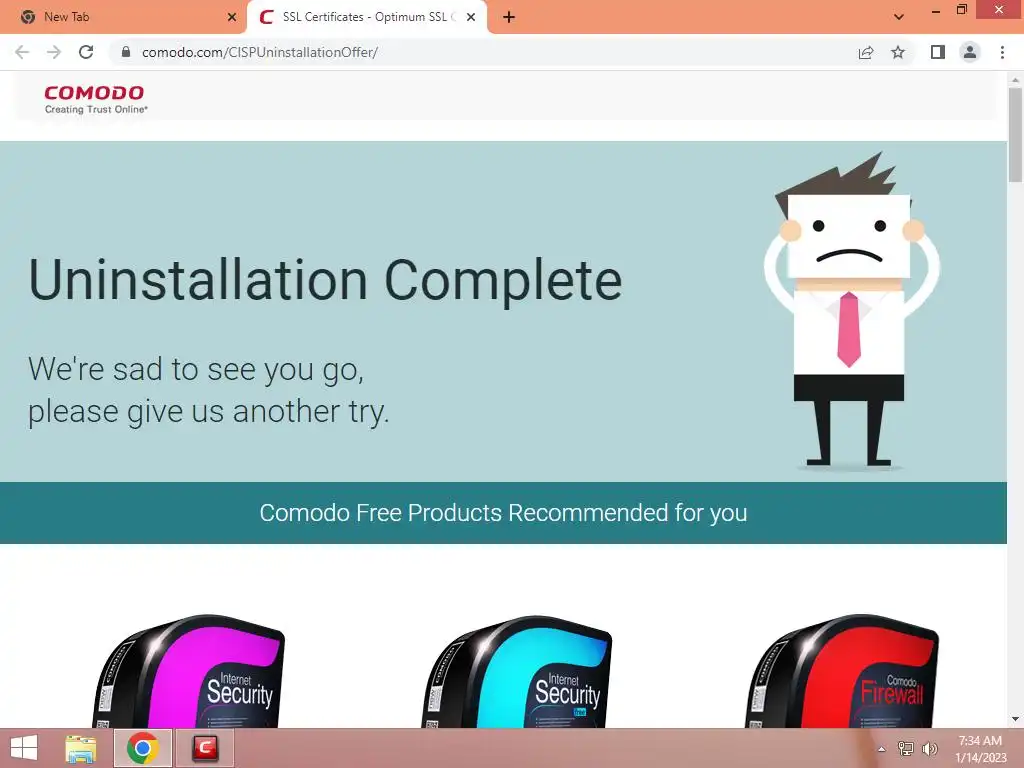Click the Comodo taskbar icon
Screen dimensions: 1024x768
point(205,748)
